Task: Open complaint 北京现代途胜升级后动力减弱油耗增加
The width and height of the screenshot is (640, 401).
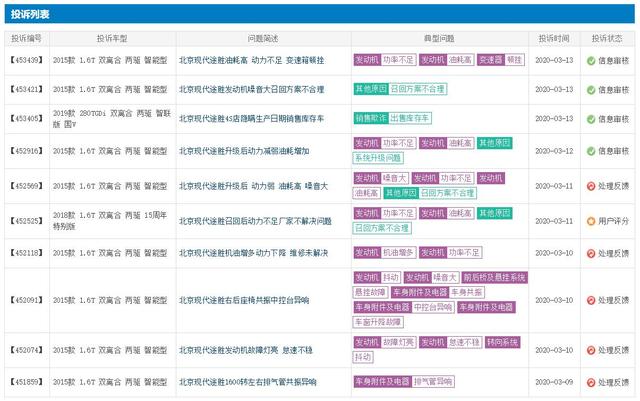Action: point(244,151)
